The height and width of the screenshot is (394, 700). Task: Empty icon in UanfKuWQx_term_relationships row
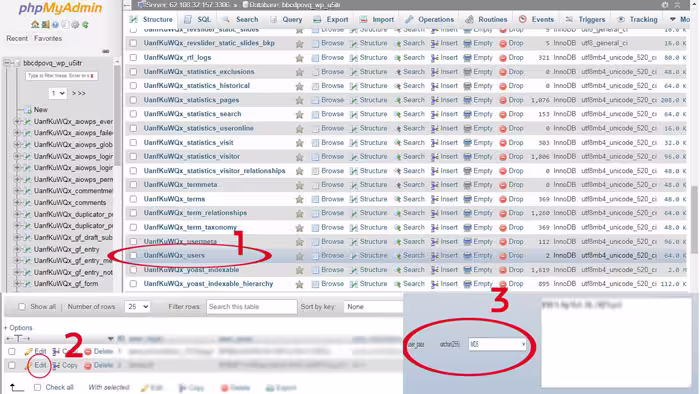coord(467,213)
